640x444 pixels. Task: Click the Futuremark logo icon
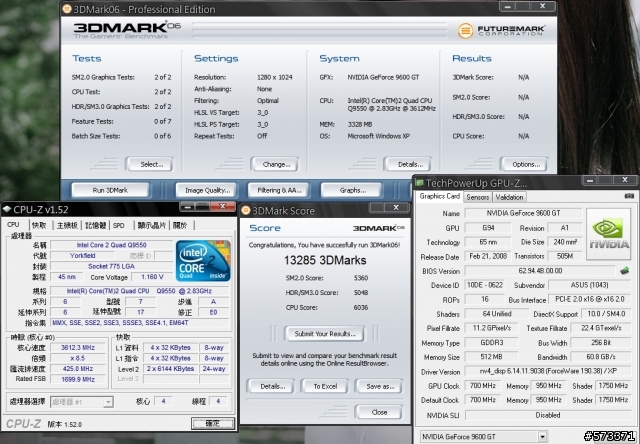[x=465, y=31]
